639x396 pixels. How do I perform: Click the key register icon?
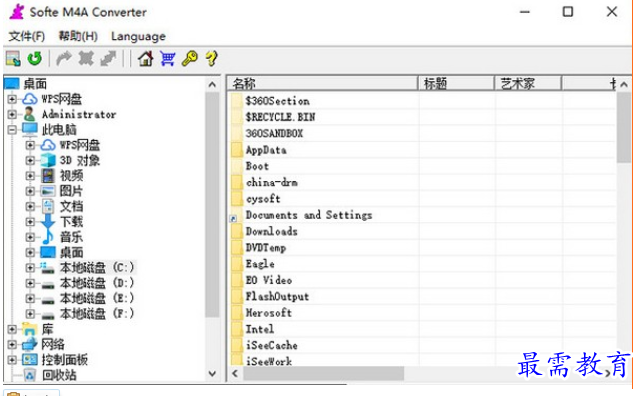(189, 59)
